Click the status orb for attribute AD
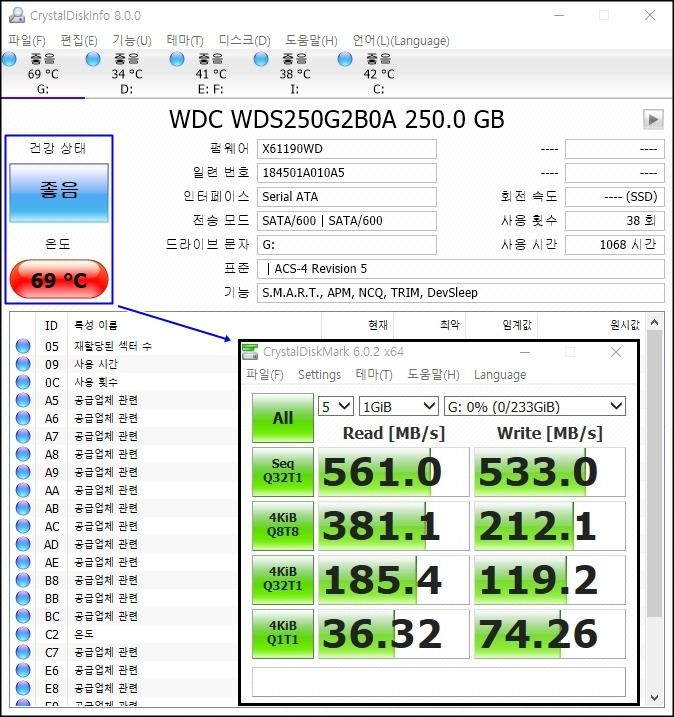The width and height of the screenshot is (674, 717). pos(23,544)
